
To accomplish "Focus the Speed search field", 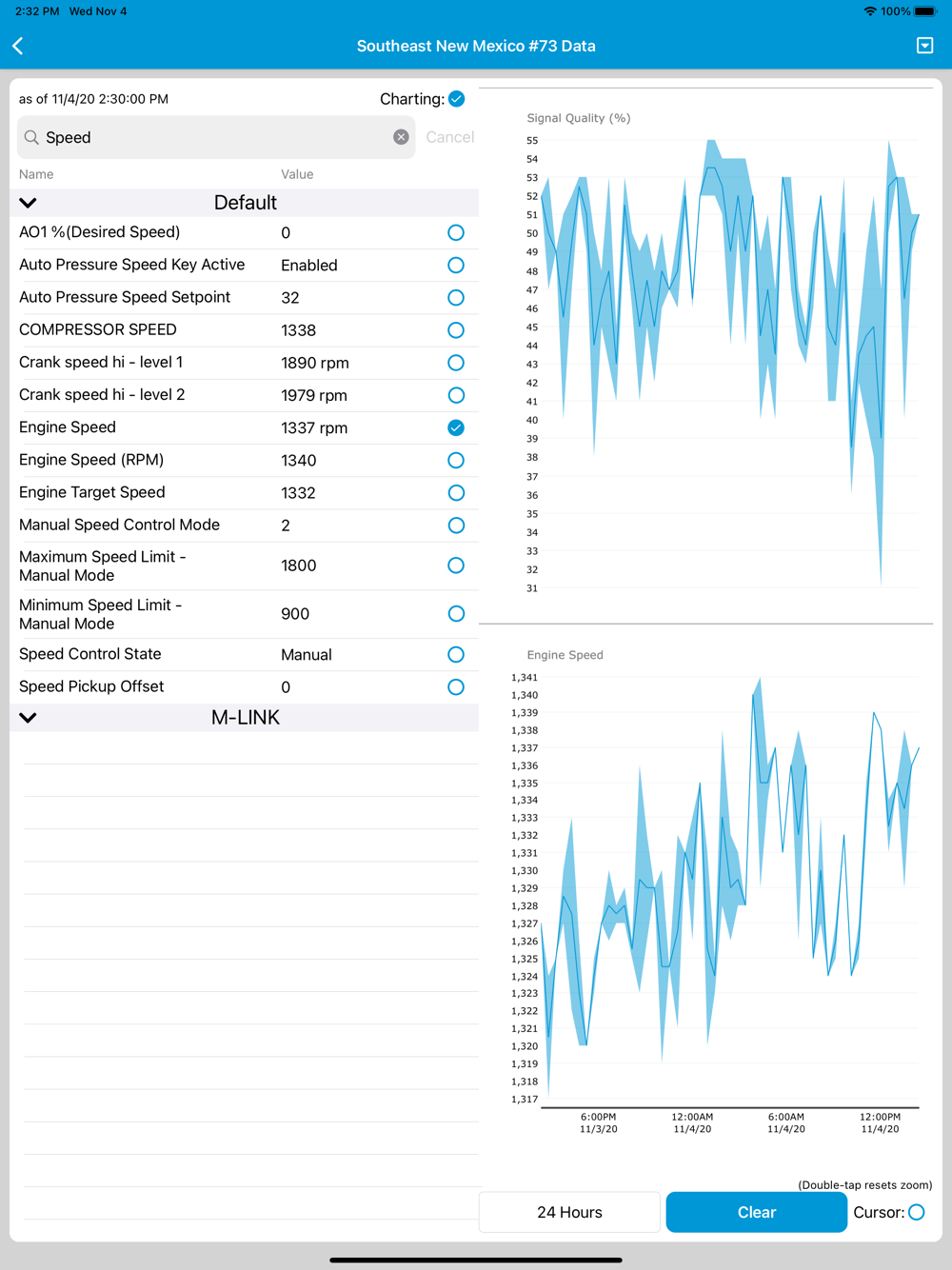I will 216,137.
